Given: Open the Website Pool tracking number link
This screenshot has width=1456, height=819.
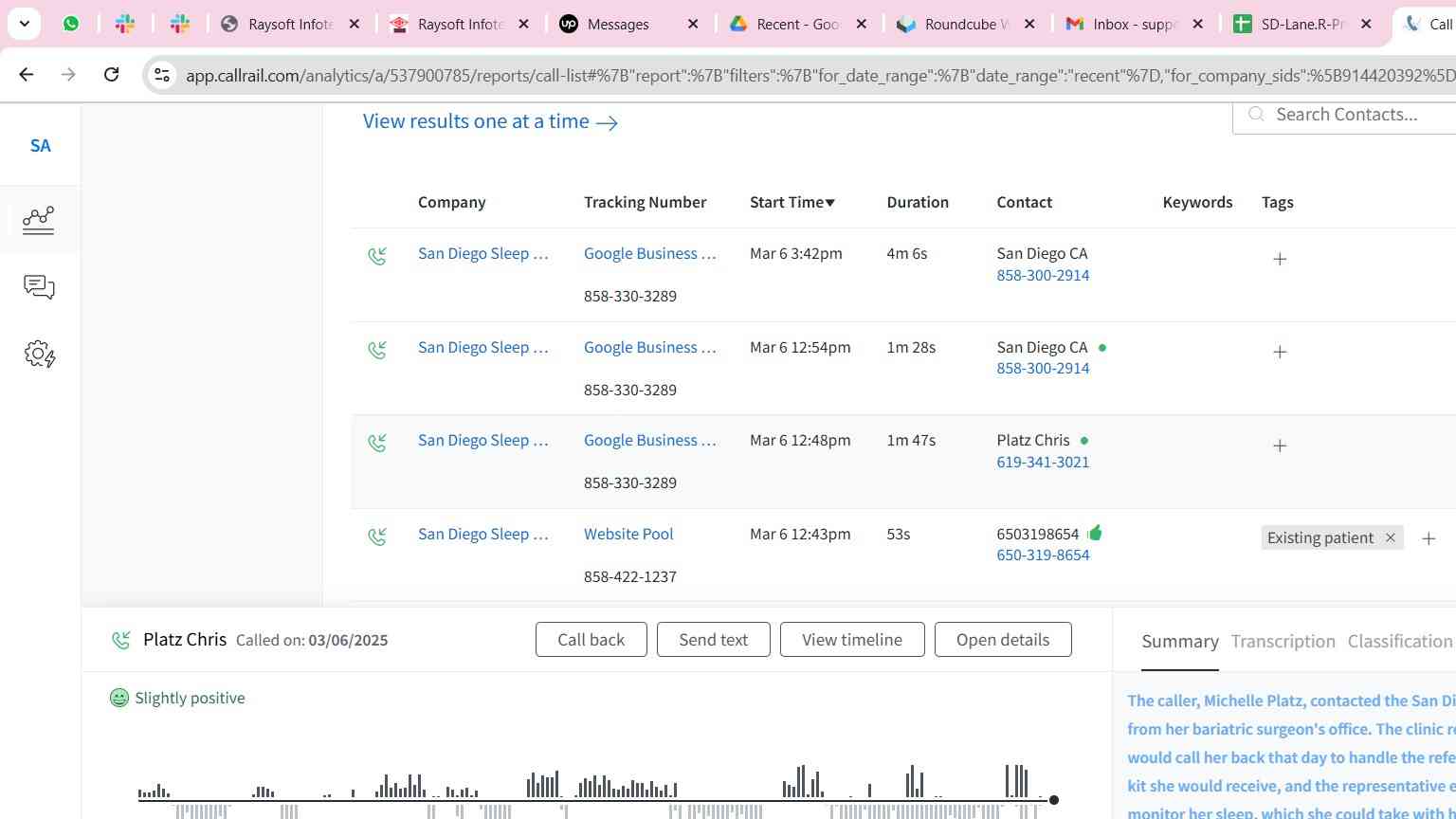Looking at the screenshot, I should pos(628,534).
